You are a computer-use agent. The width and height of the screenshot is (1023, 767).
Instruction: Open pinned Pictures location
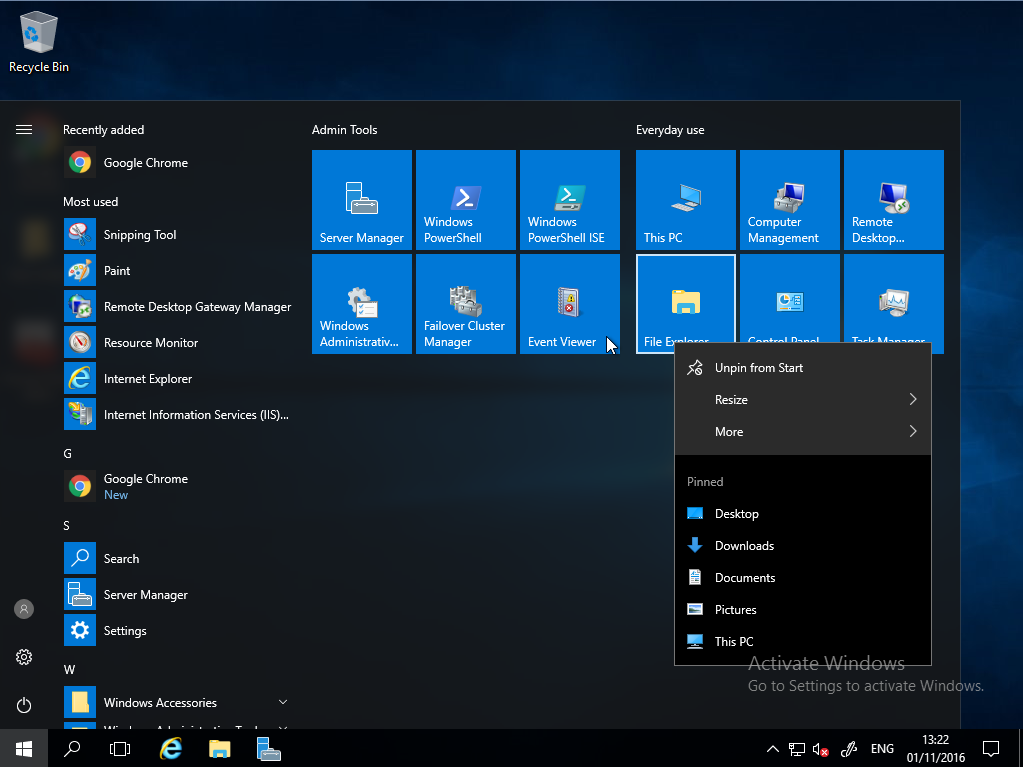point(802,610)
